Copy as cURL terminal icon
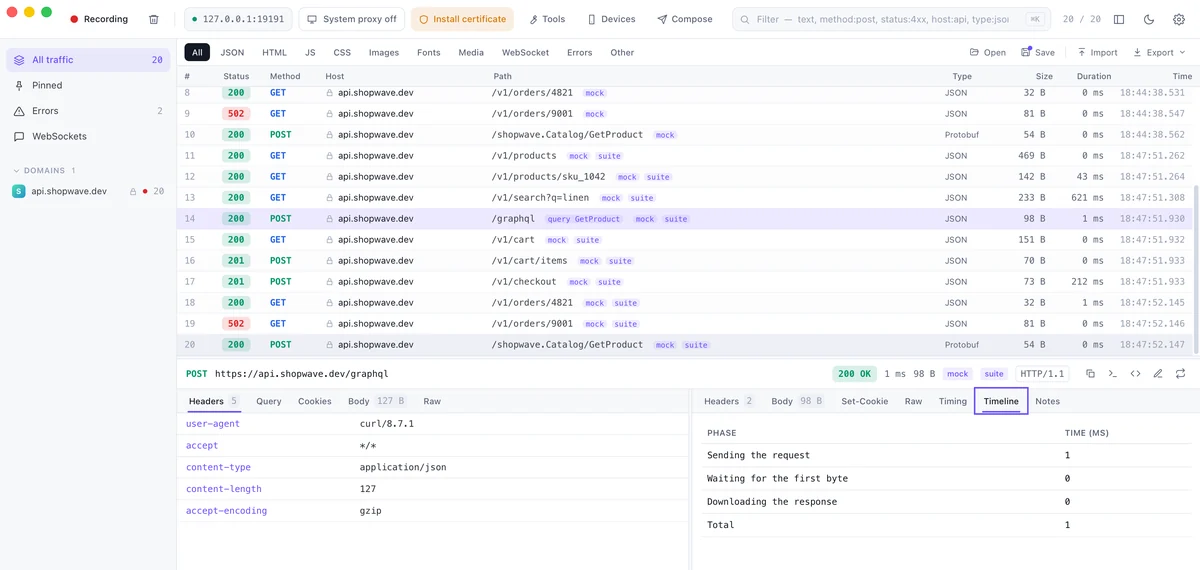This screenshot has width=1200, height=570. click(x=1112, y=374)
